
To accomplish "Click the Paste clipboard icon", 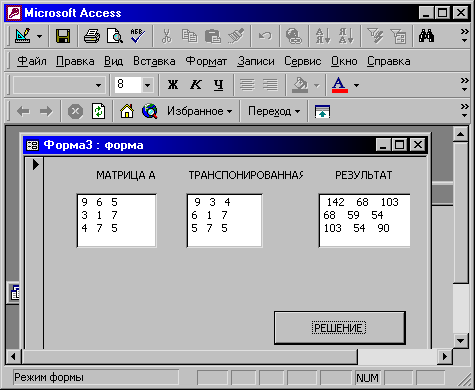I will click(x=213, y=36).
